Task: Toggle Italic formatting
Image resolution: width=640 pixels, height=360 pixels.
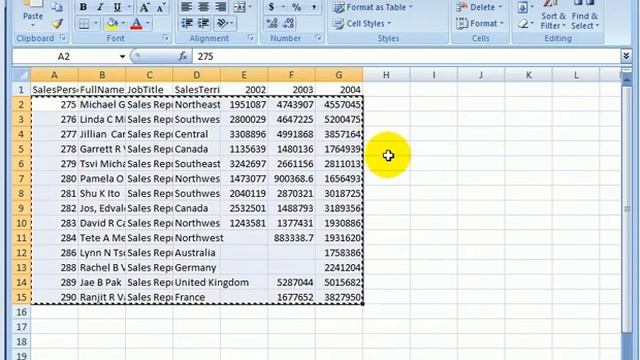Action: click(x=100, y=7)
